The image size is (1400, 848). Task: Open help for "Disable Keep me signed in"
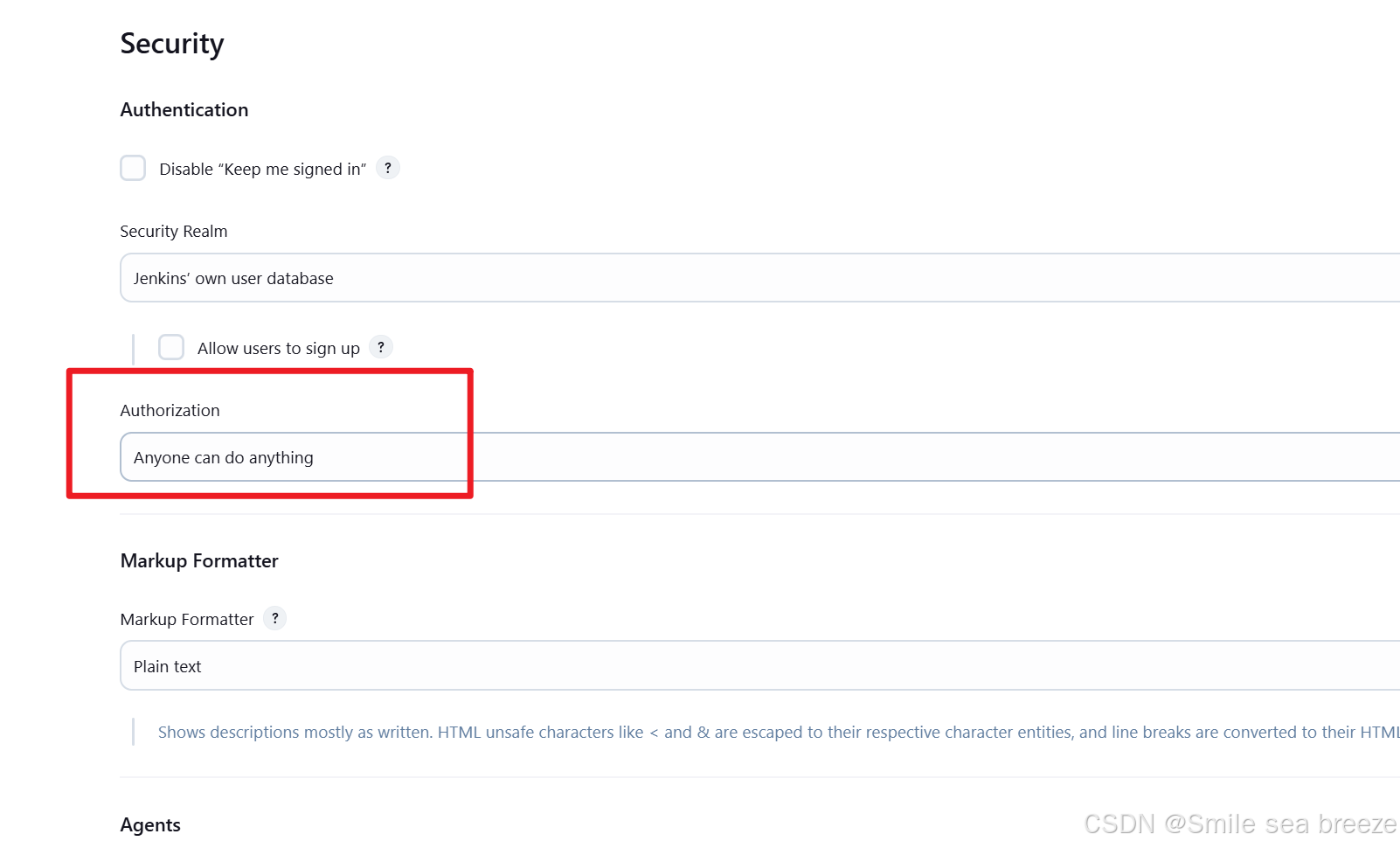(x=388, y=168)
